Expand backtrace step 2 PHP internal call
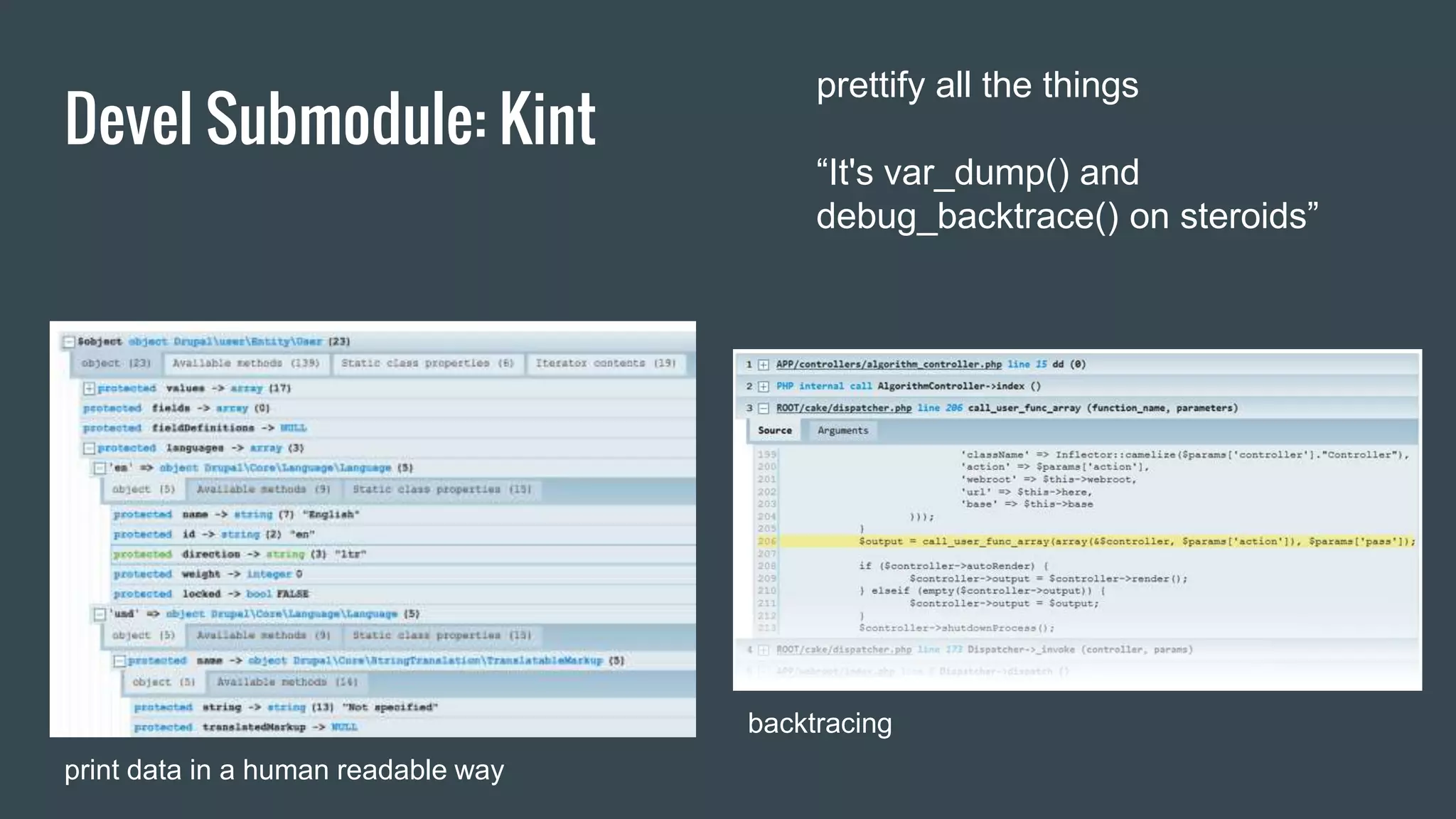This screenshot has width=1456, height=819. point(764,386)
